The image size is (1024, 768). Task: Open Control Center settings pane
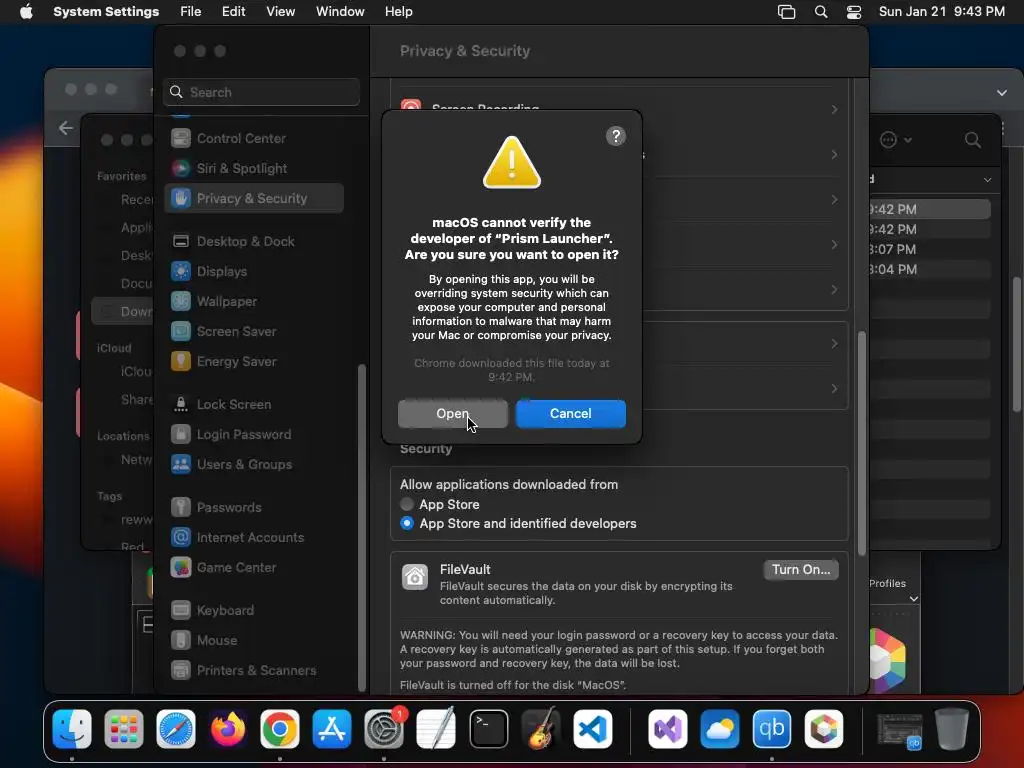pyautogui.click(x=254, y=138)
